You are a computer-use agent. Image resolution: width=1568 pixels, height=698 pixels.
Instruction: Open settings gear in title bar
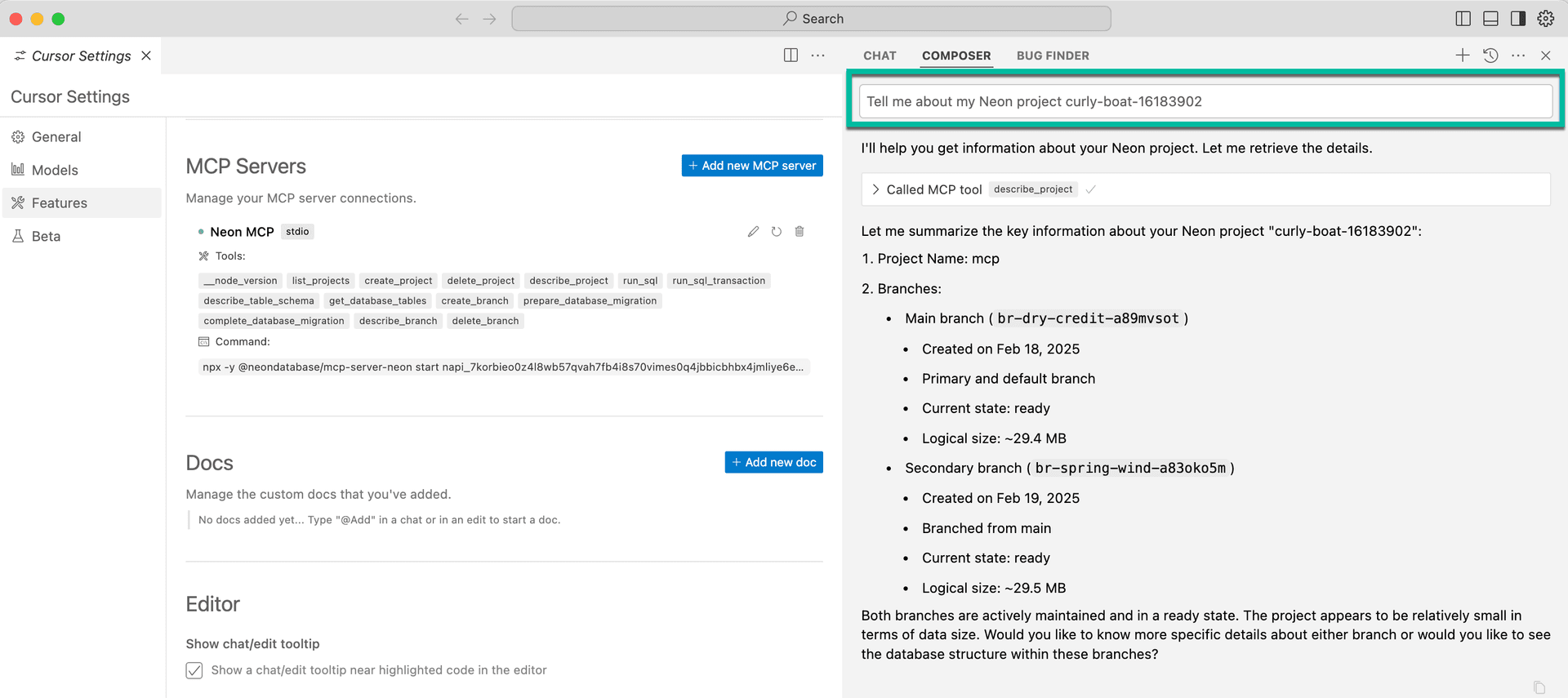click(x=1545, y=19)
